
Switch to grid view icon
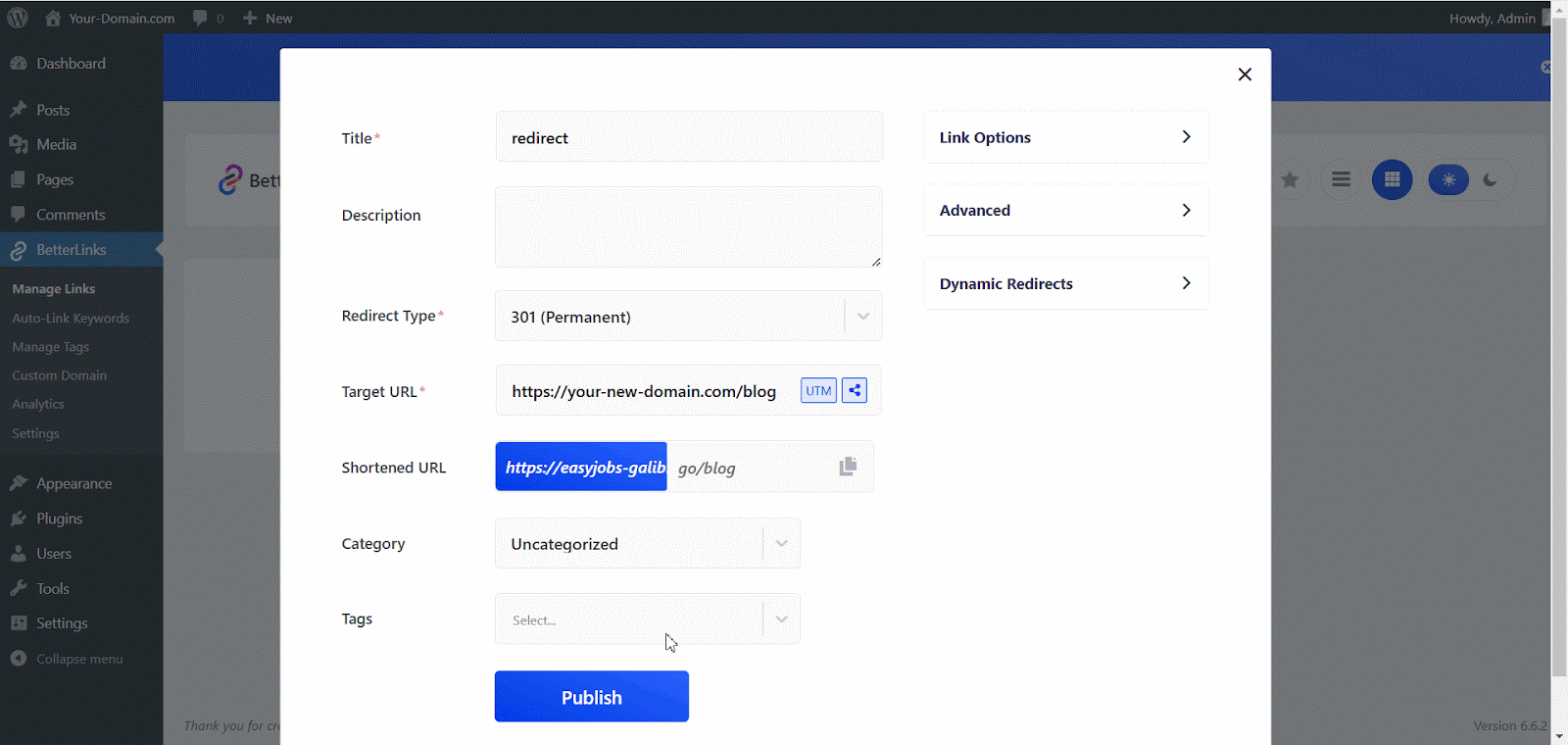(1392, 179)
